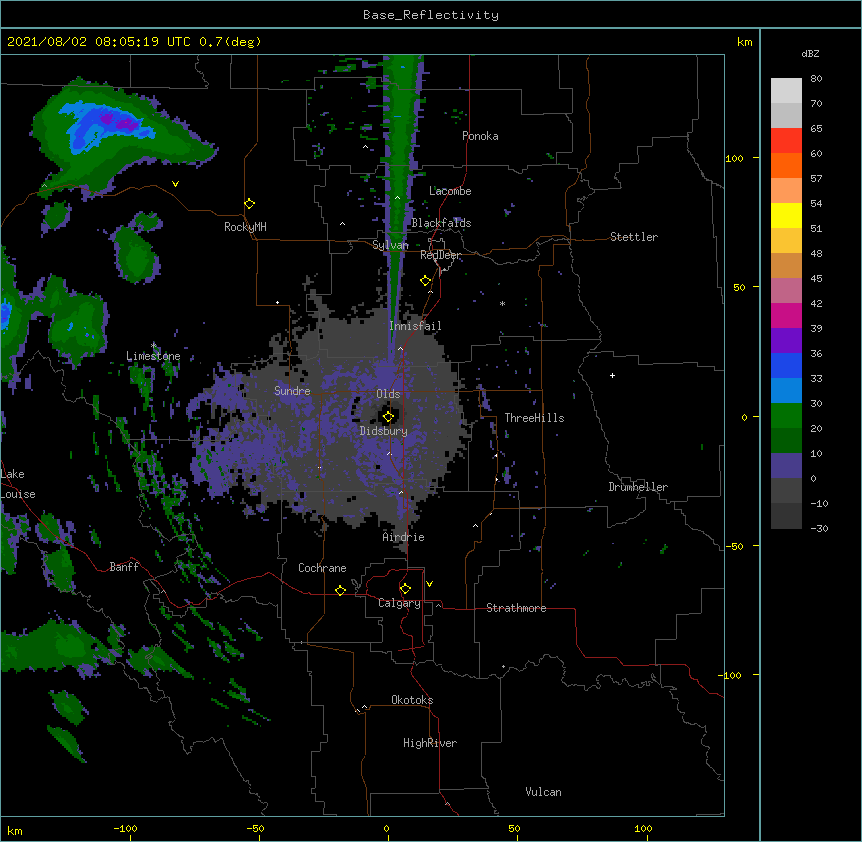Click the yellow v marker beside Calgary diamond
The image size is (862, 842).
pos(429,584)
